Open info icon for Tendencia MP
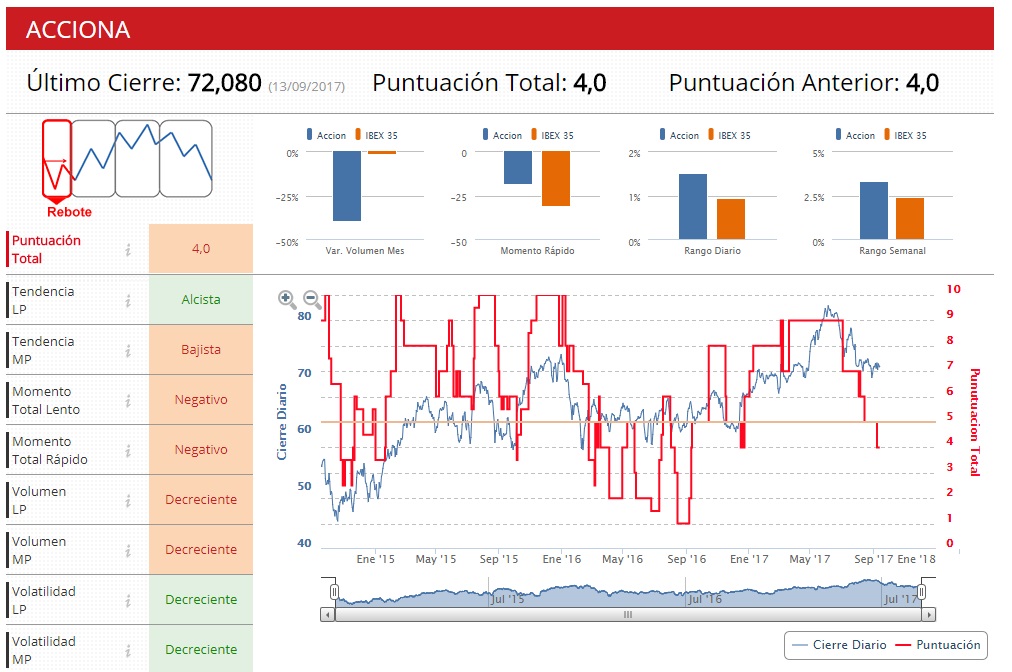The image size is (1012, 672). pyautogui.click(x=128, y=350)
